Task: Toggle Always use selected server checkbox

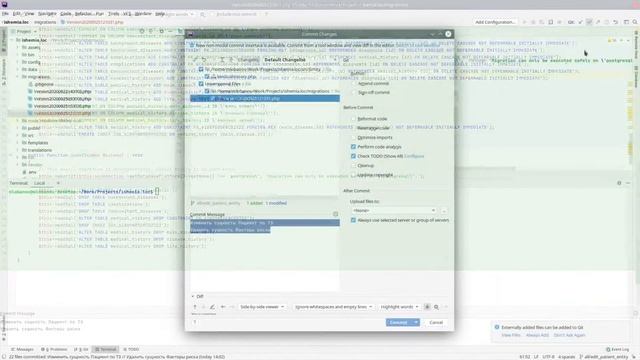Action: pos(353,220)
